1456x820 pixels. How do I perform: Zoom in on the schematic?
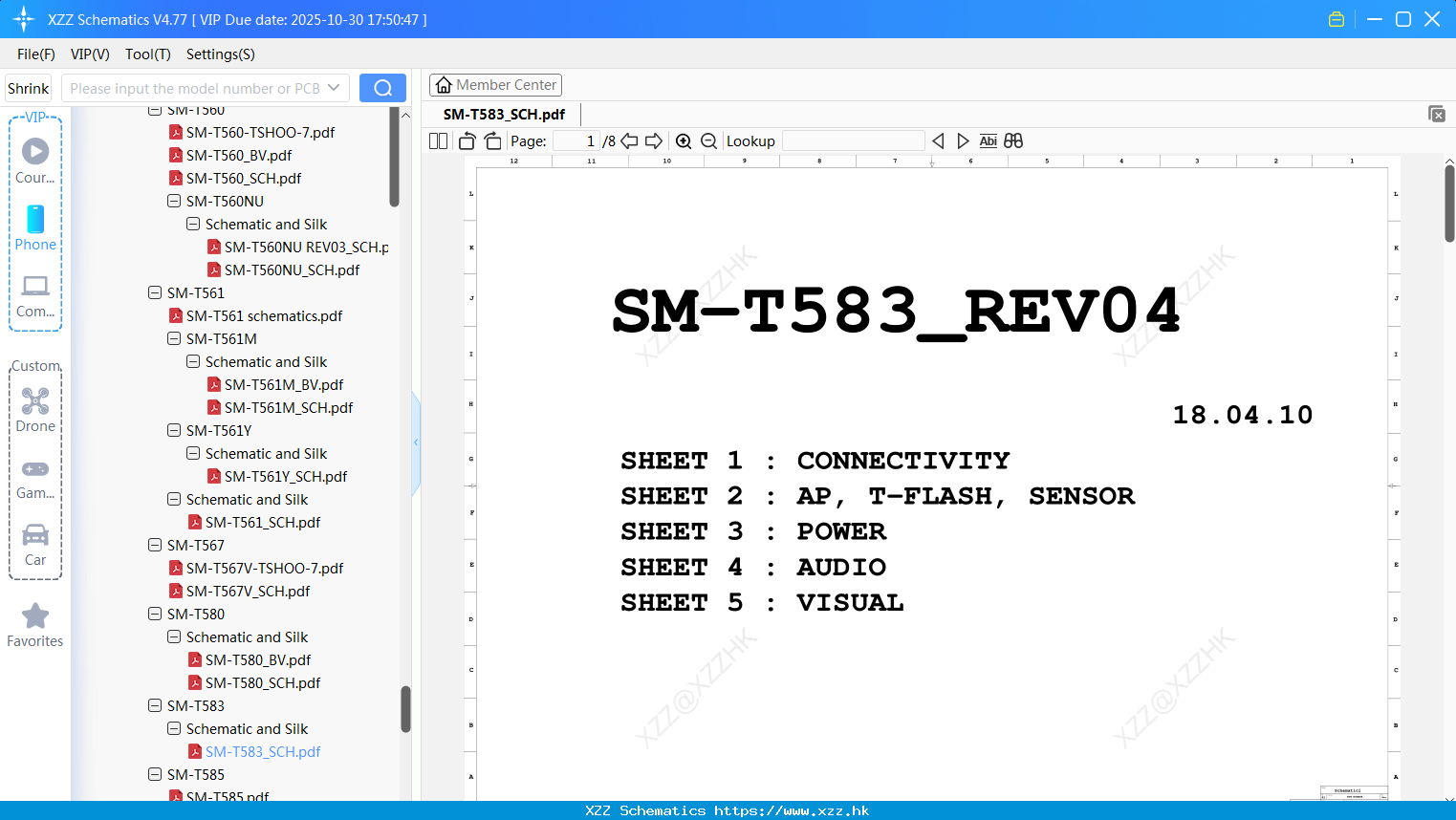684,140
